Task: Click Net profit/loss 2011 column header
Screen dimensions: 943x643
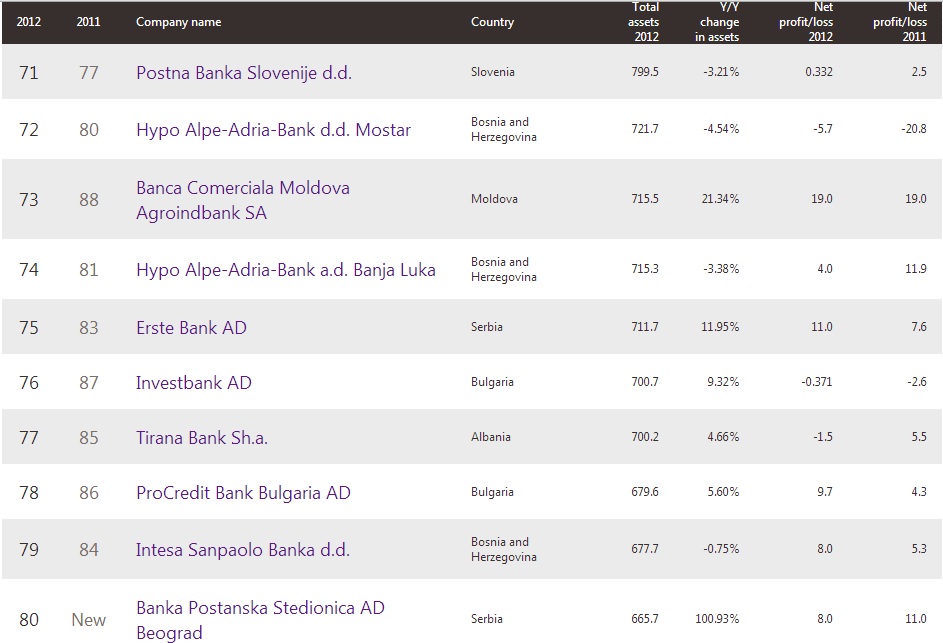Action: (900, 22)
